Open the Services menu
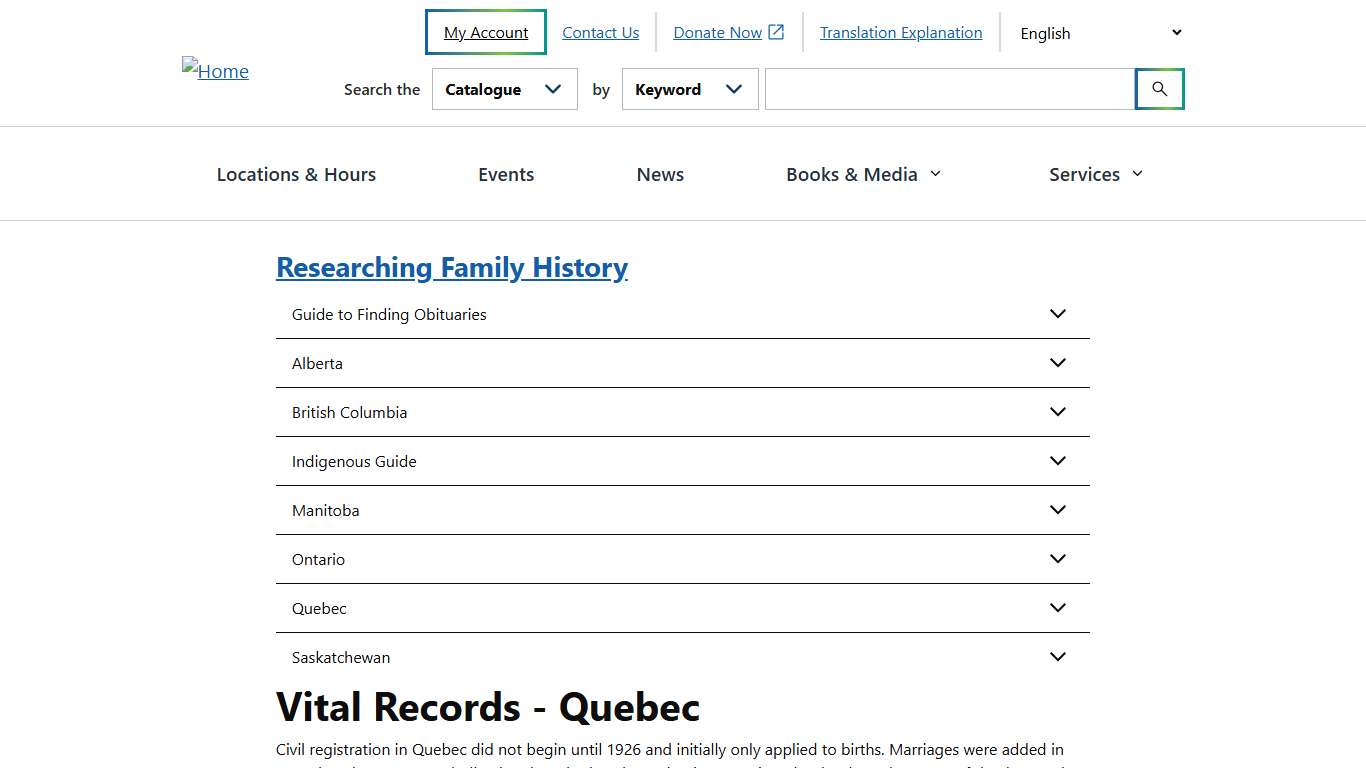Image resolution: width=1366 pixels, height=768 pixels. point(1094,174)
